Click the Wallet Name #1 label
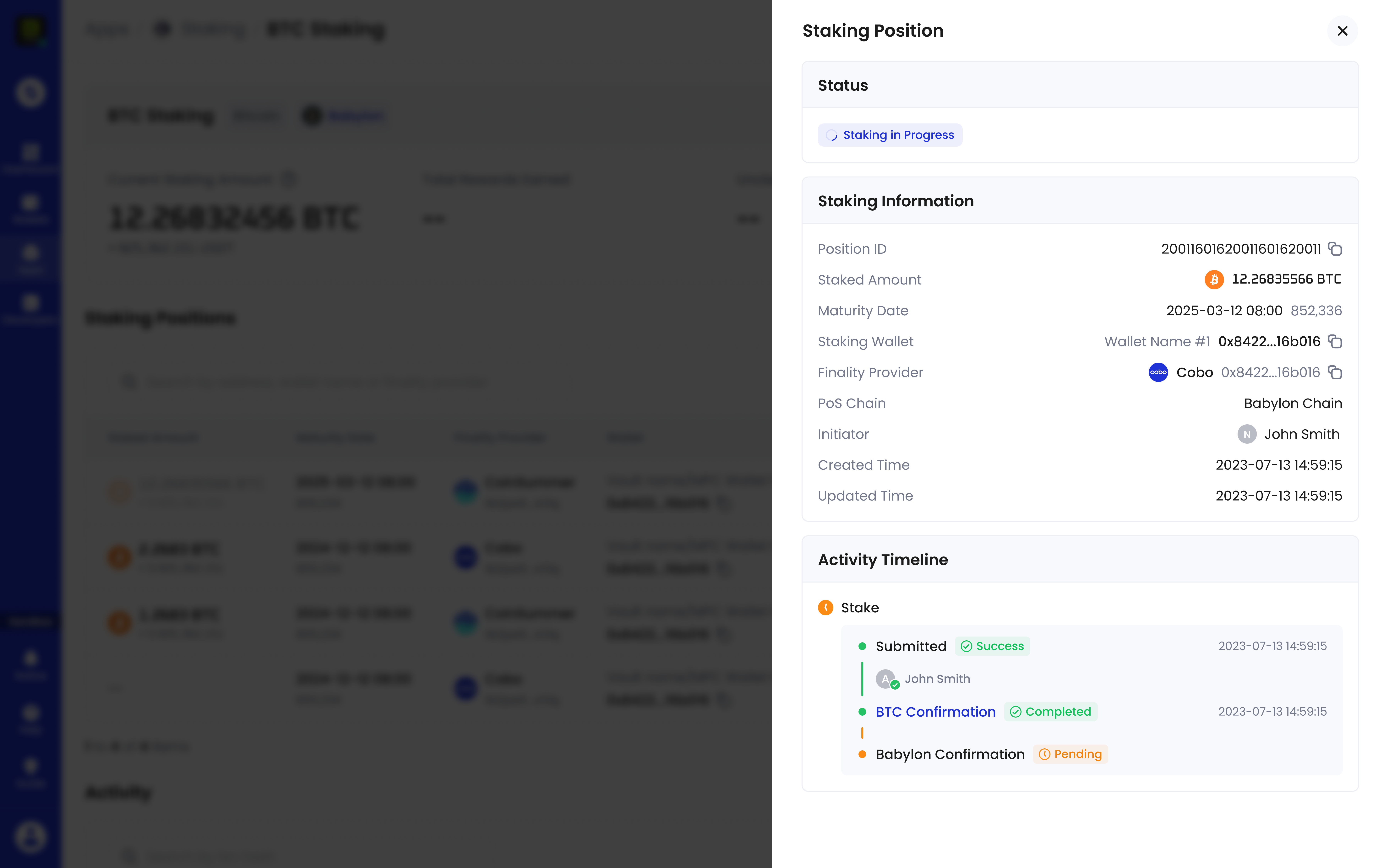The width and height of the screenshot is (1389, 868). pyautogui.click(x=1157, y=342)
